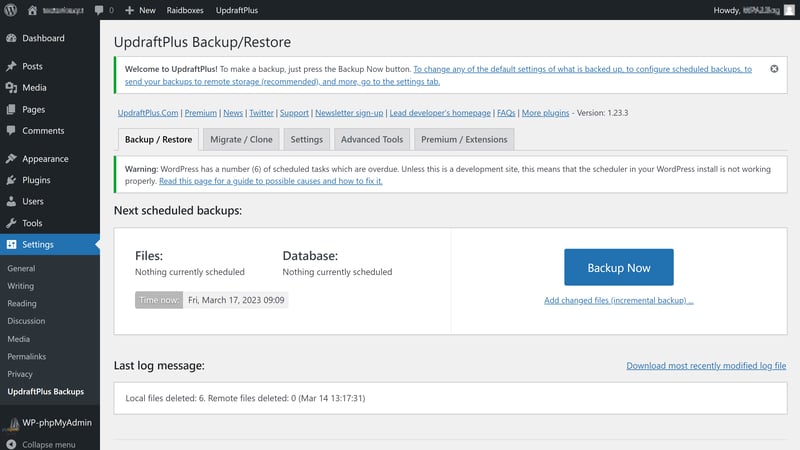This screenshot has width=800, height=450.
Task: Switch to the Migrate / Clone tab
Action: (x=240, y=140)
